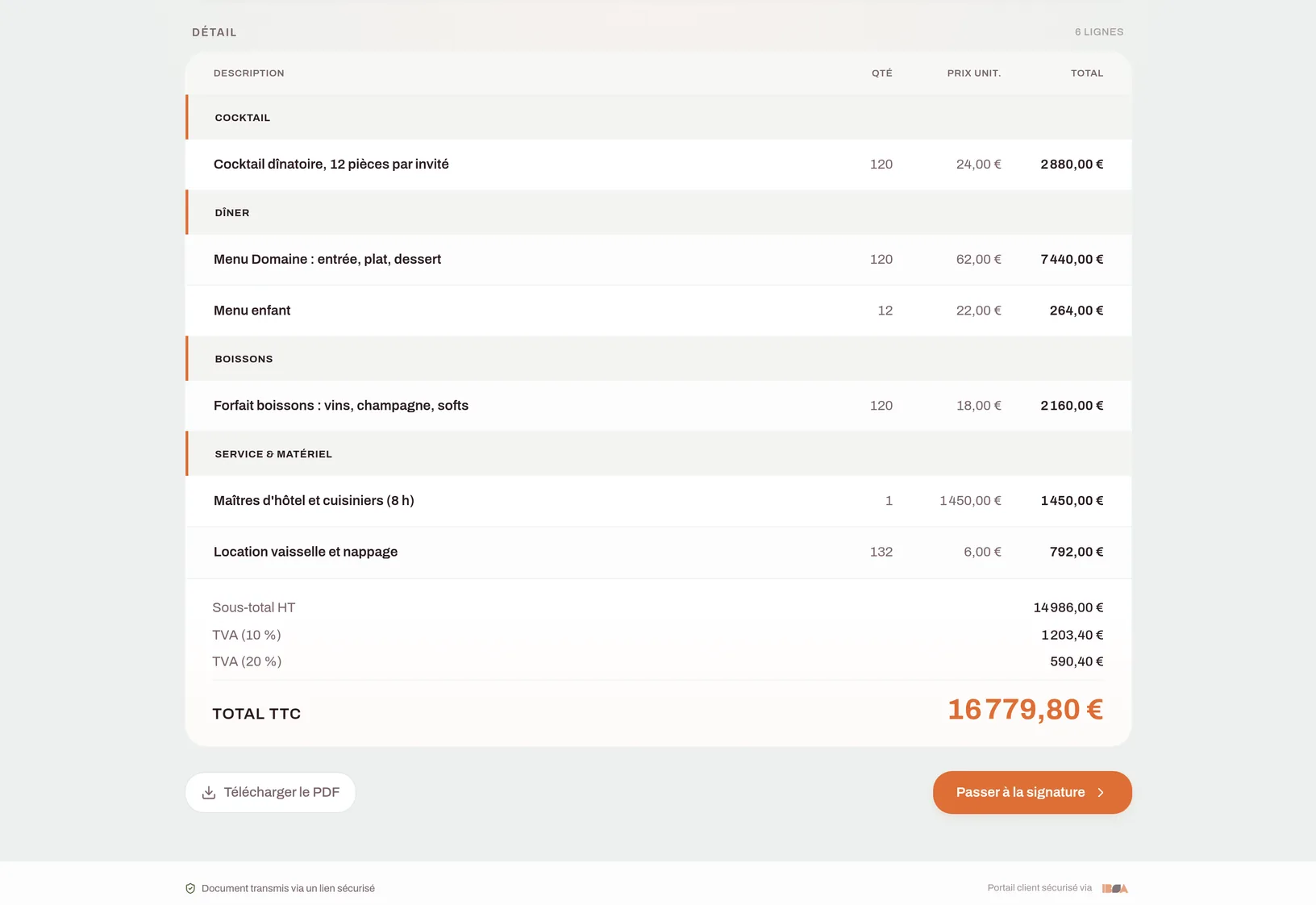Select the DÎNER section header
The image size is (1316, 905).
click(x=659, y=213)
